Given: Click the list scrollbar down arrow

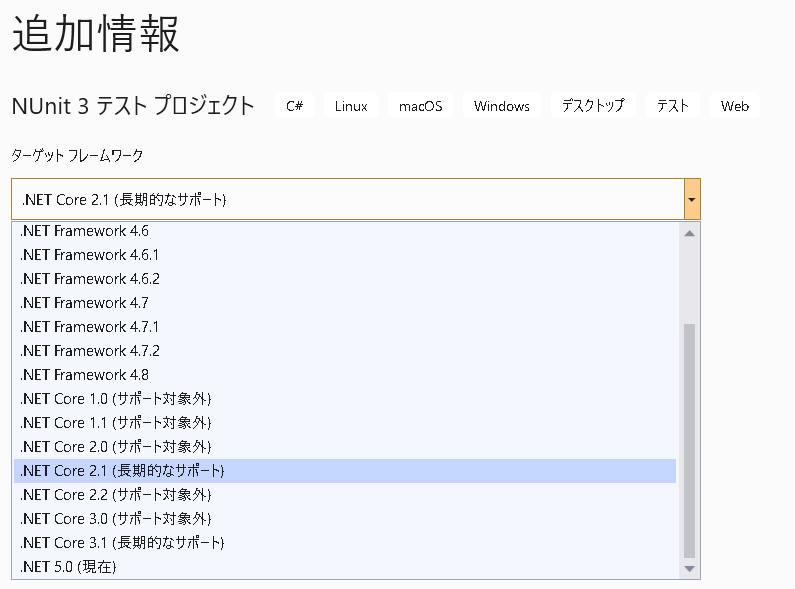Looking at the screenshot, I should tap(689, 569).
